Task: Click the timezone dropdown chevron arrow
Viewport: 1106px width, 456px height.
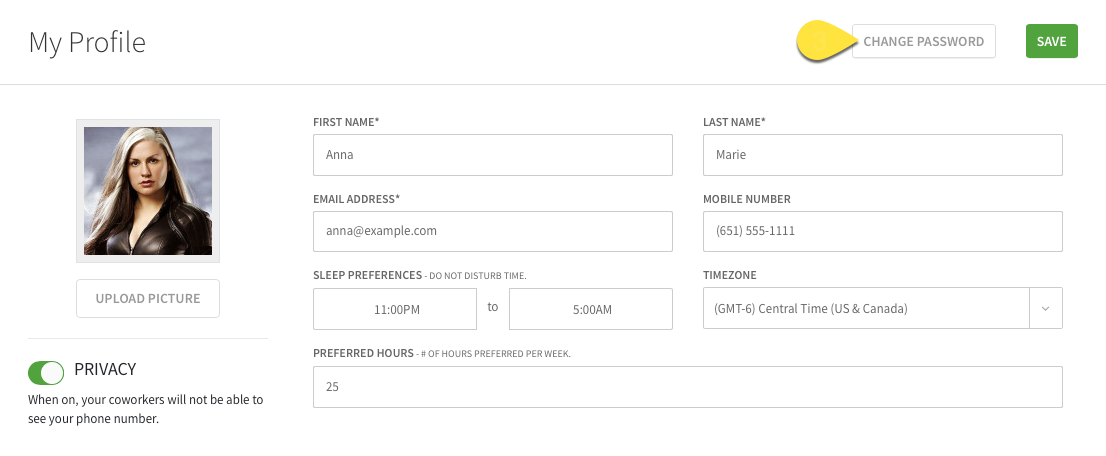Action: [1046, 309]
